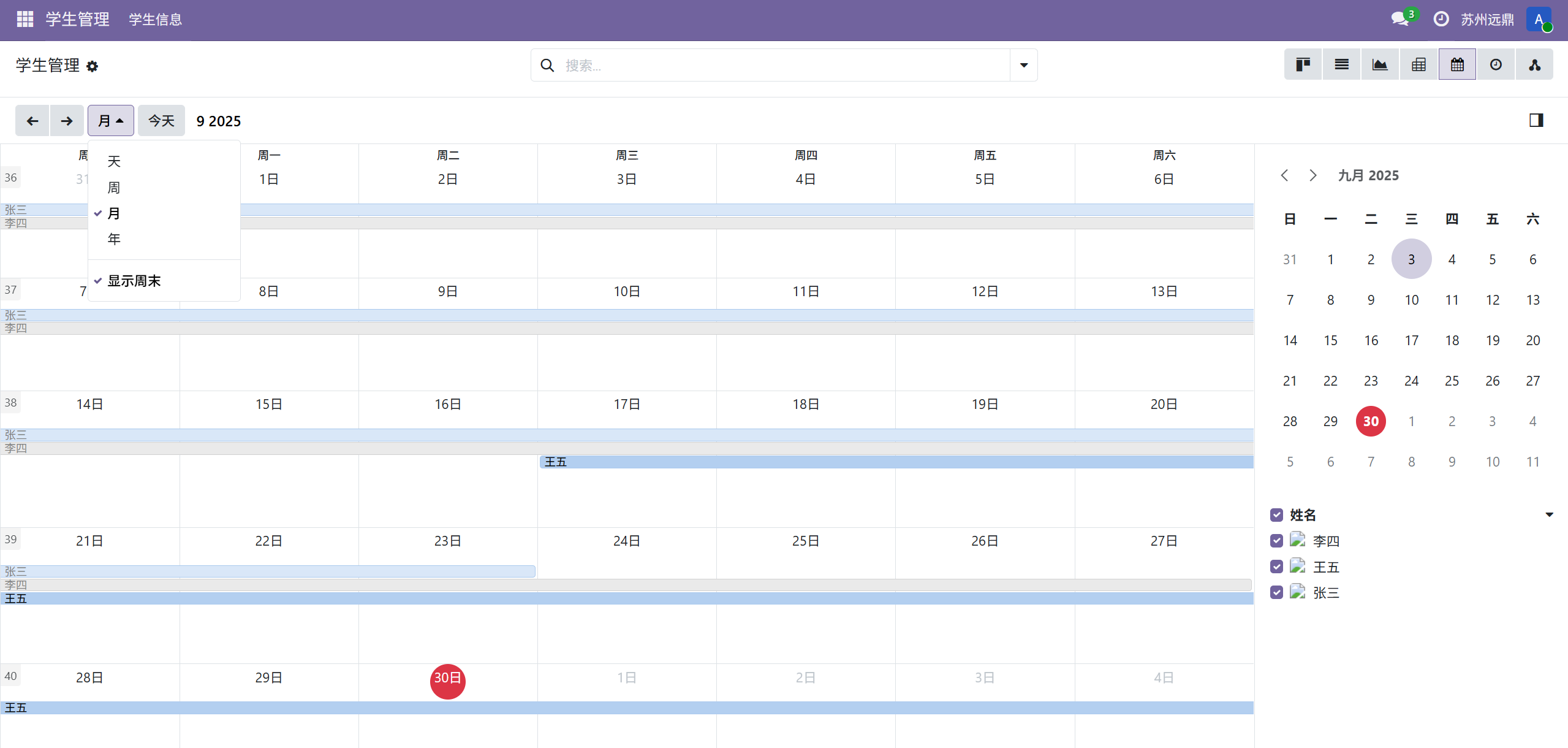Open the apps grid menu icon
This screenshot has height=748, width=1568.
pos(25,19)
